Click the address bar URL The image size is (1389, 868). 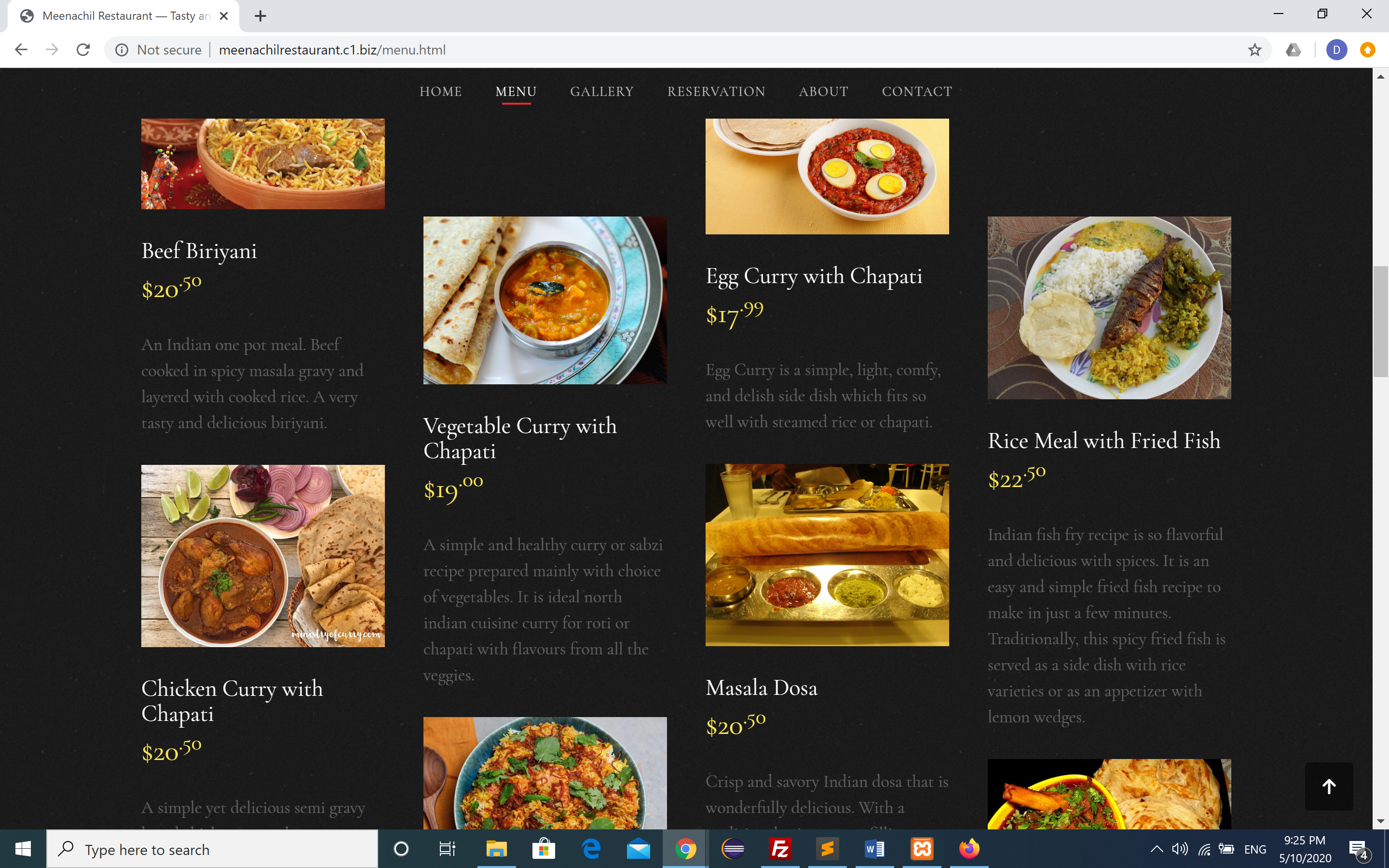[x=332, y=50]
